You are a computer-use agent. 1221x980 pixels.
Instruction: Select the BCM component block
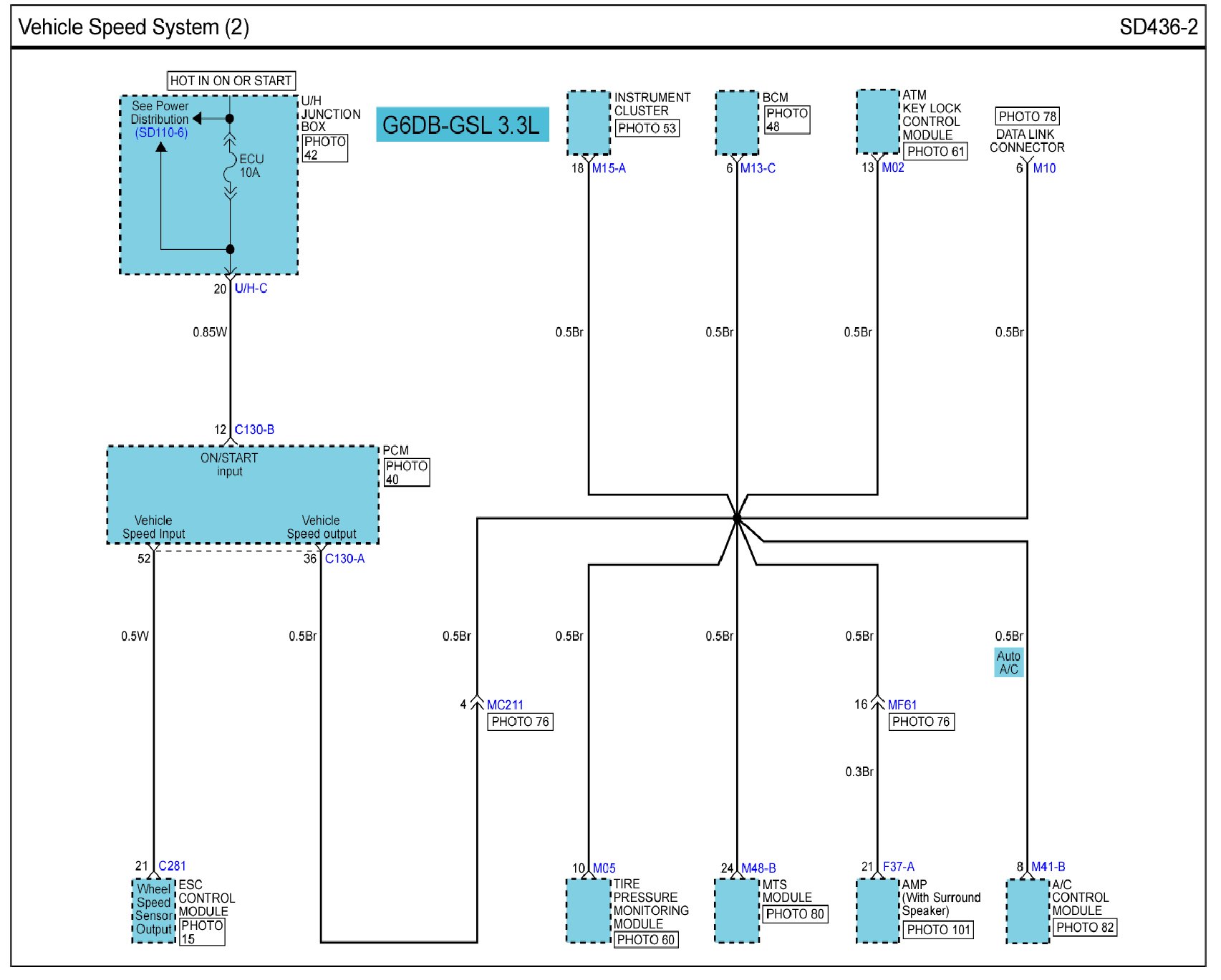tap(736, 122)
